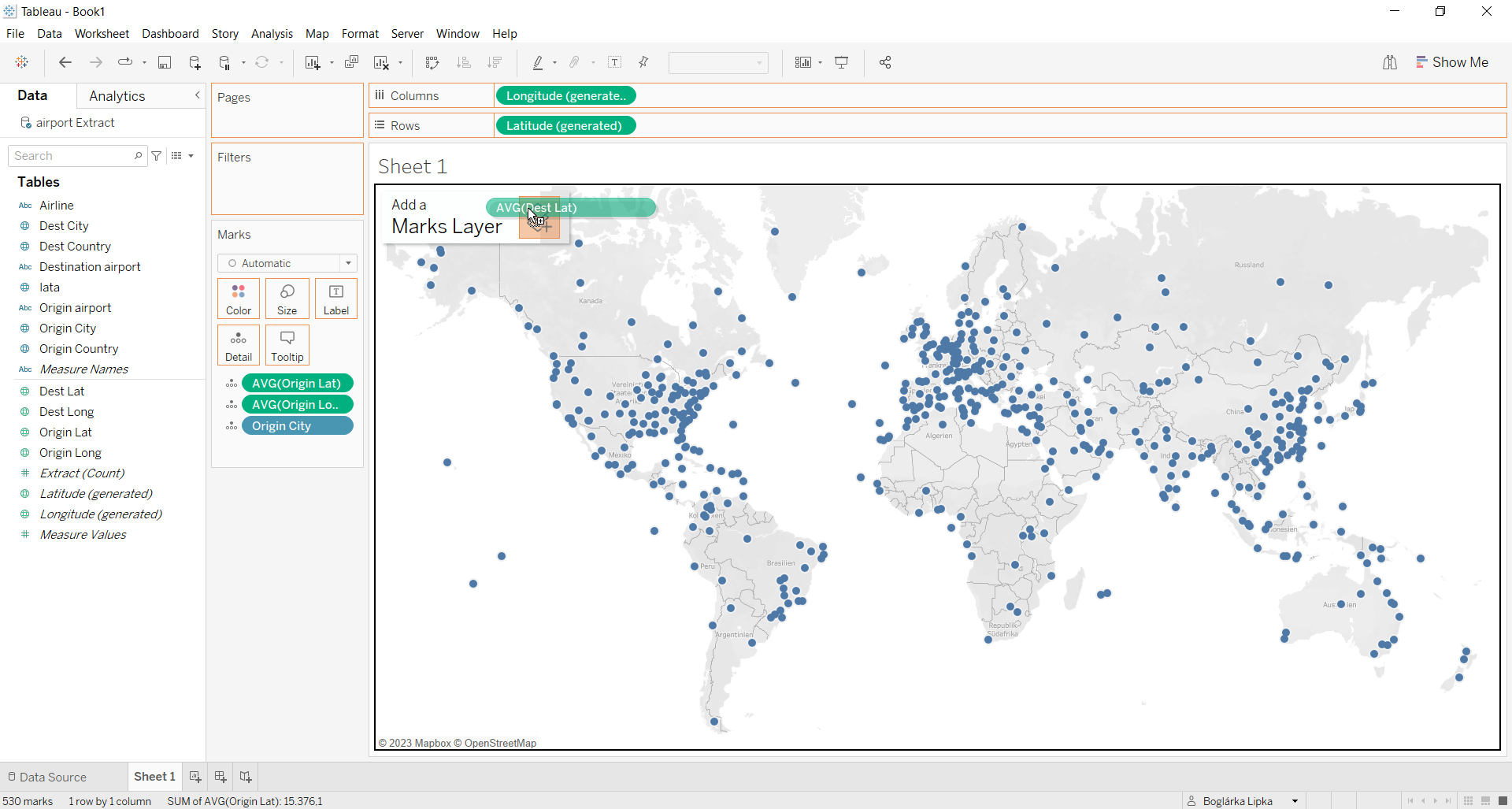Click the Save workbook icon
The image size is (1512, 809).
click(x=165, y=63)
